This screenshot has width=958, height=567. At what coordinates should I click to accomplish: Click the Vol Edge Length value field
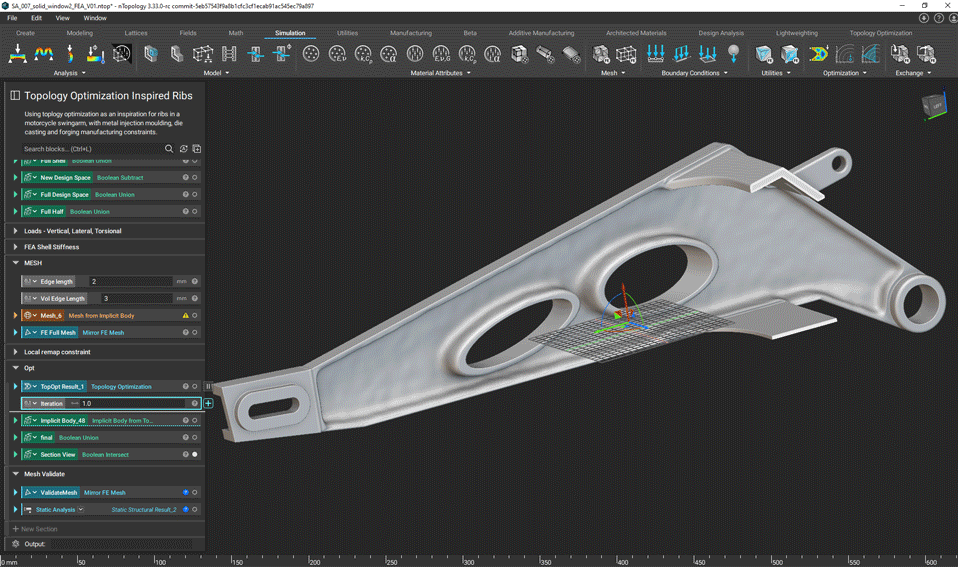coord(135,298)
